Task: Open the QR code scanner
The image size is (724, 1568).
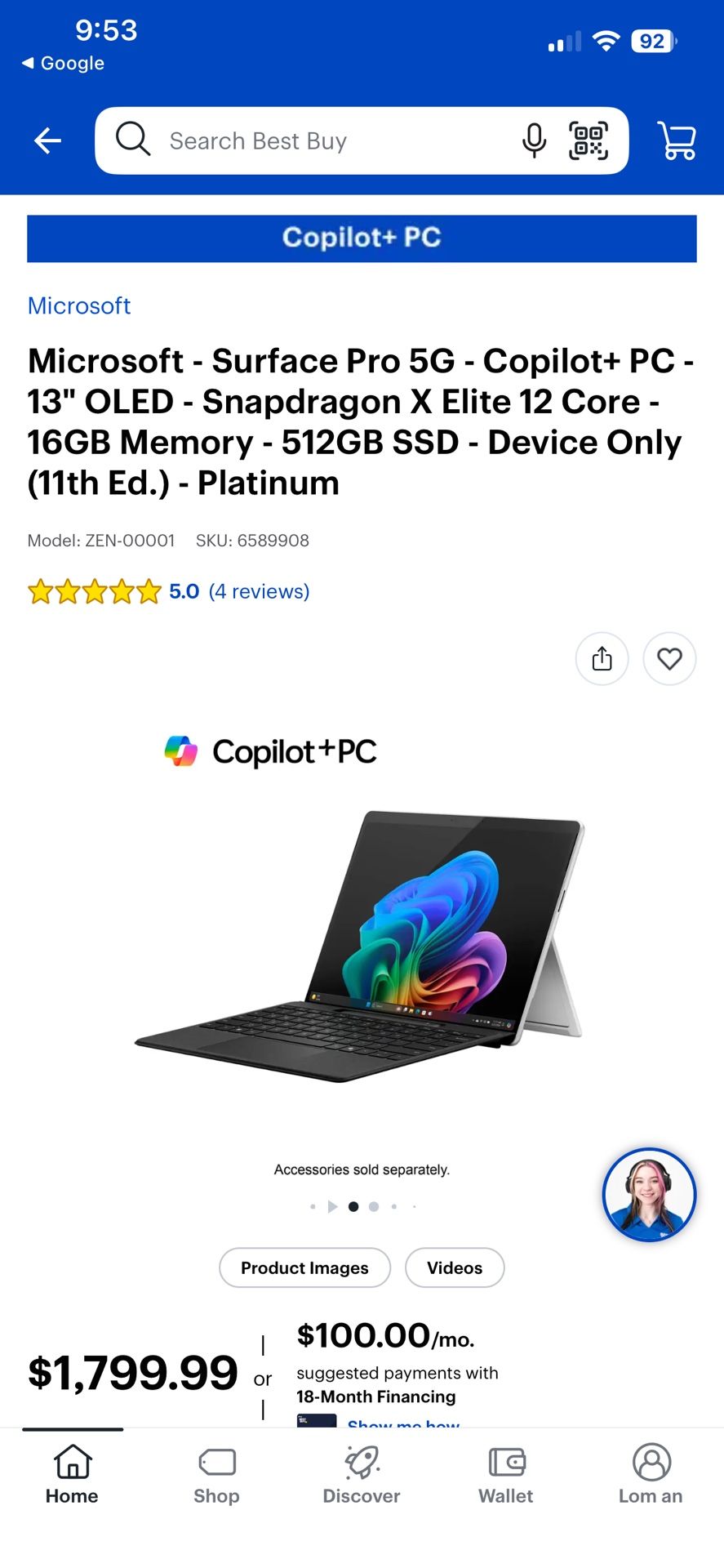Action: (589, 140)
